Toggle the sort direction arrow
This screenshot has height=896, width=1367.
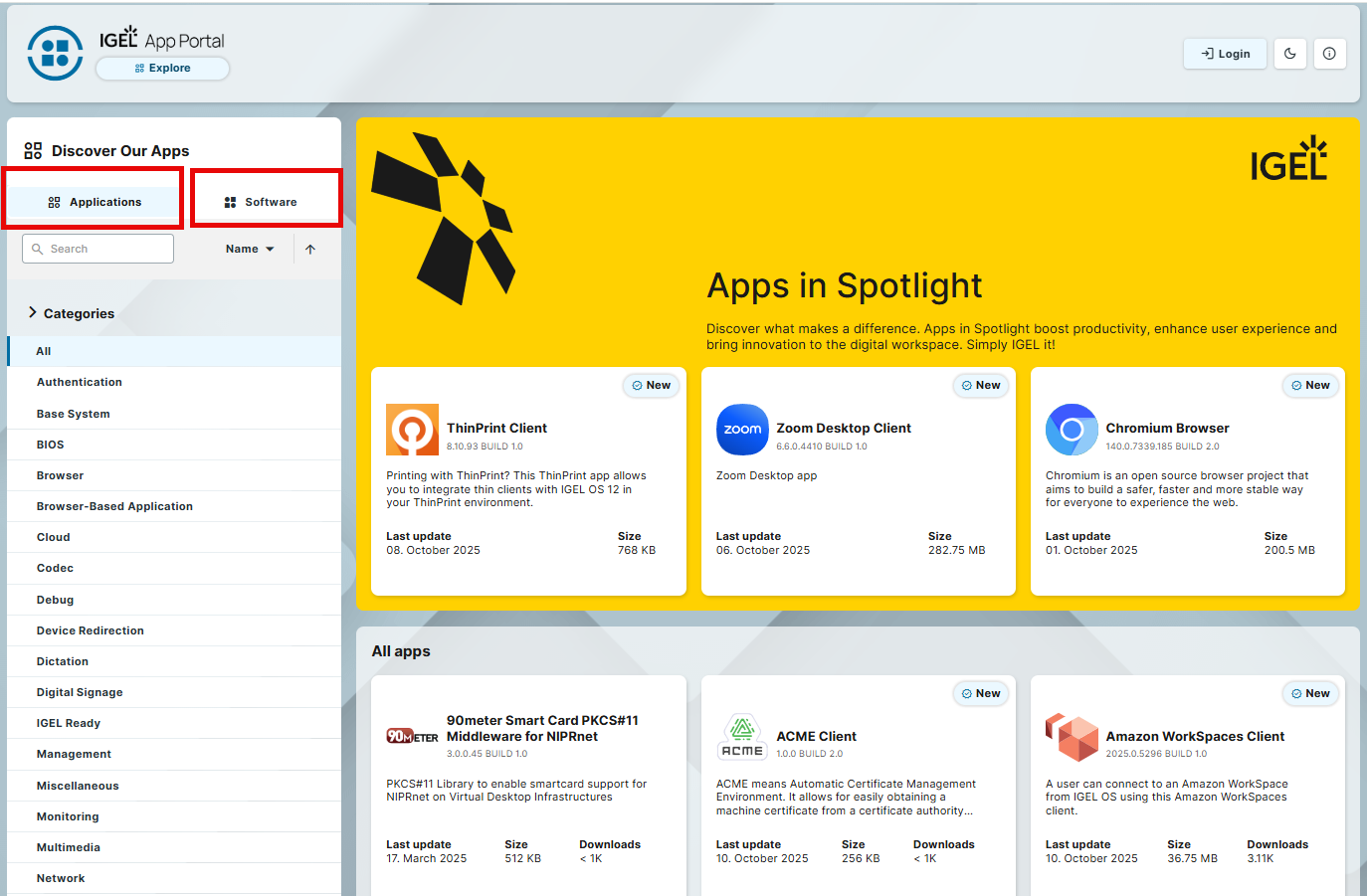[x=310, y=249]
